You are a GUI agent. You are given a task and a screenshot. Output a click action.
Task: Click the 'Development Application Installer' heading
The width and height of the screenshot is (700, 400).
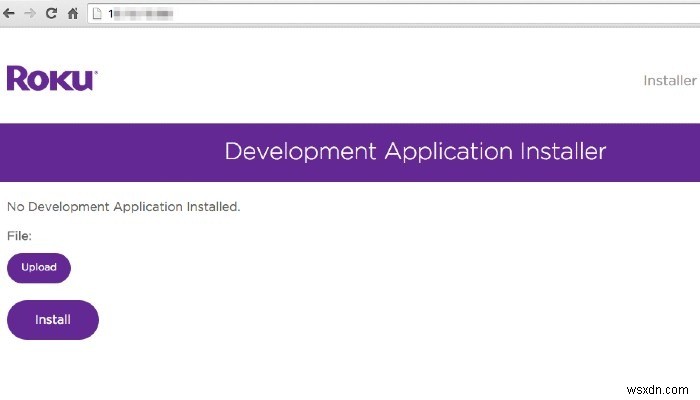[x=415, y=152]
